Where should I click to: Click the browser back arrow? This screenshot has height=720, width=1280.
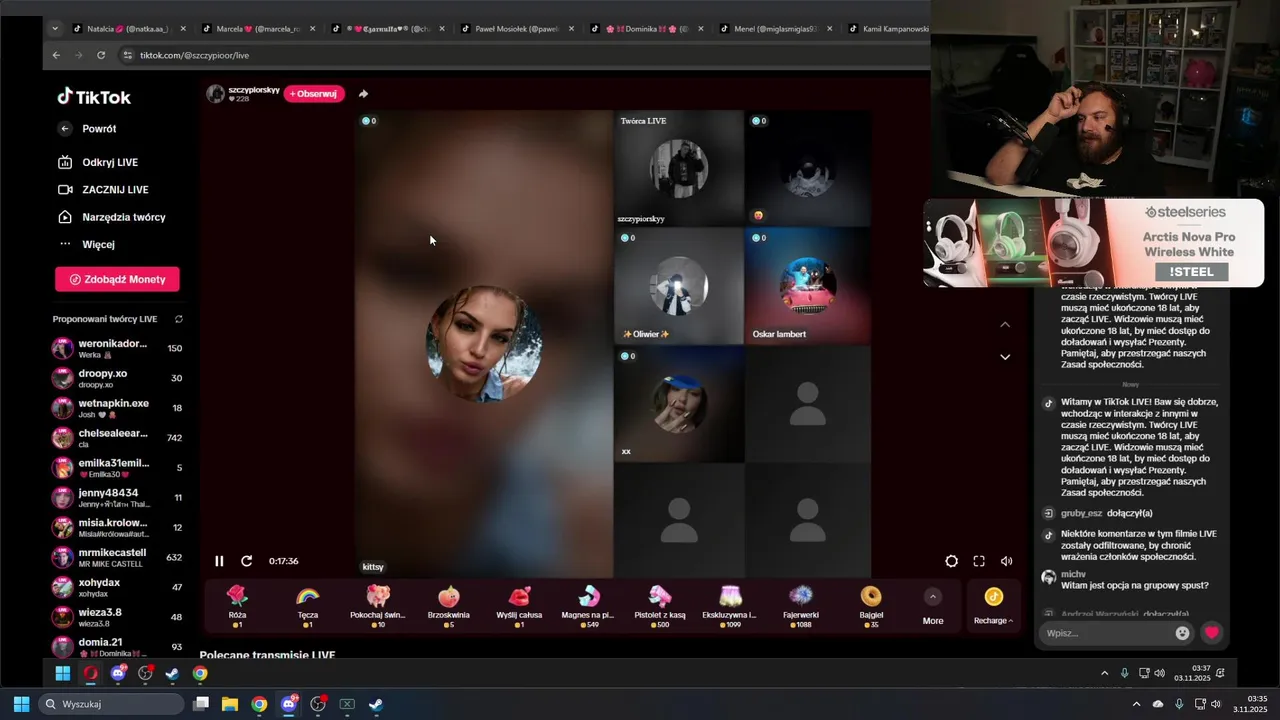click(56, 55)
